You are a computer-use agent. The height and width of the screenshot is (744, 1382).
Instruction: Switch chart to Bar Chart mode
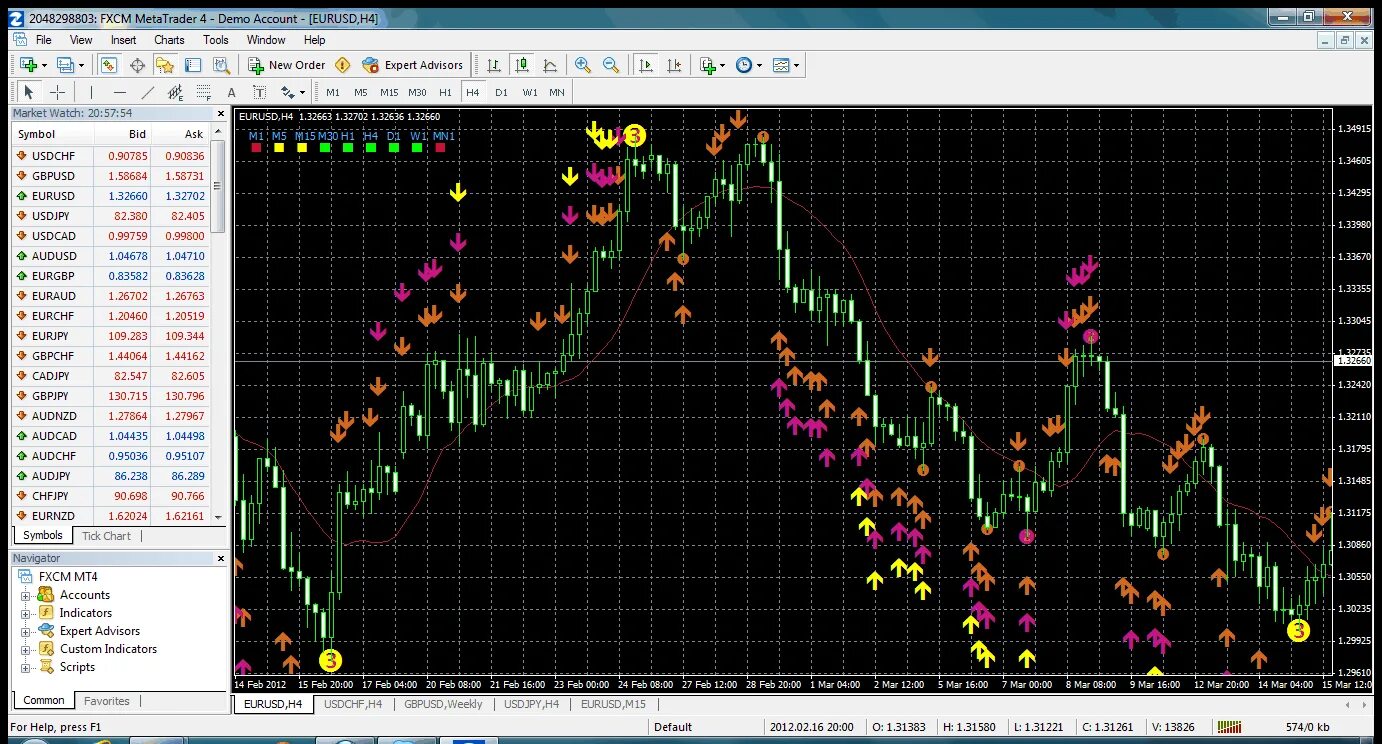494,65
